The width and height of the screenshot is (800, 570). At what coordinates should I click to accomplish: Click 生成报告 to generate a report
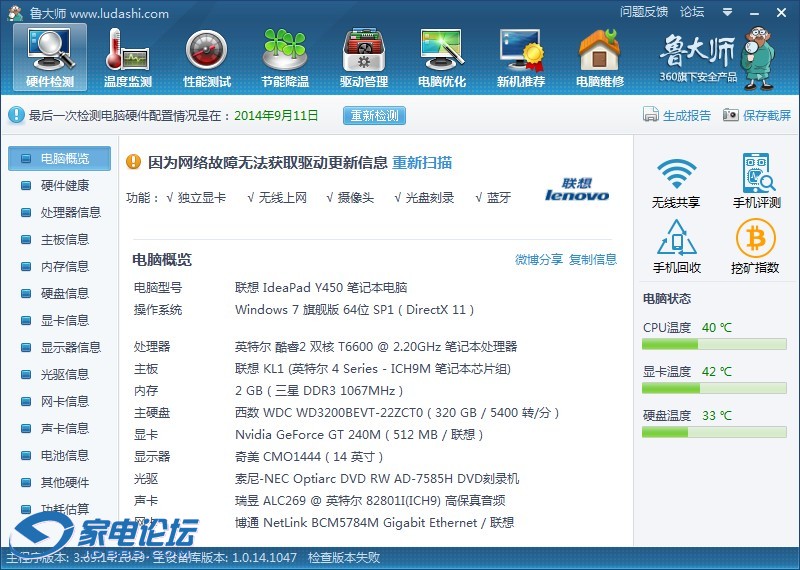(x=677, y=115)
